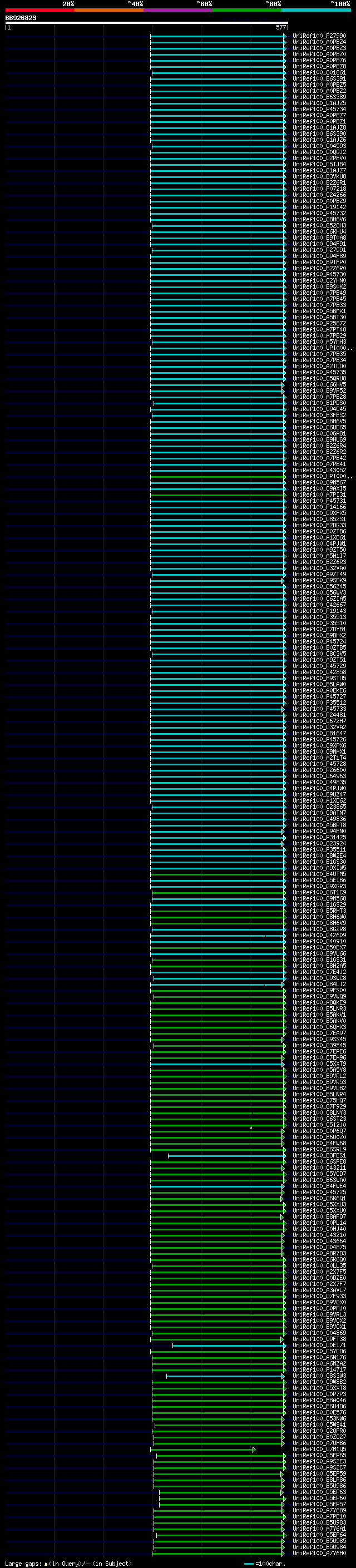
Task: Click label UniRef100_Q2PEV0
Action: pos(319,159)
